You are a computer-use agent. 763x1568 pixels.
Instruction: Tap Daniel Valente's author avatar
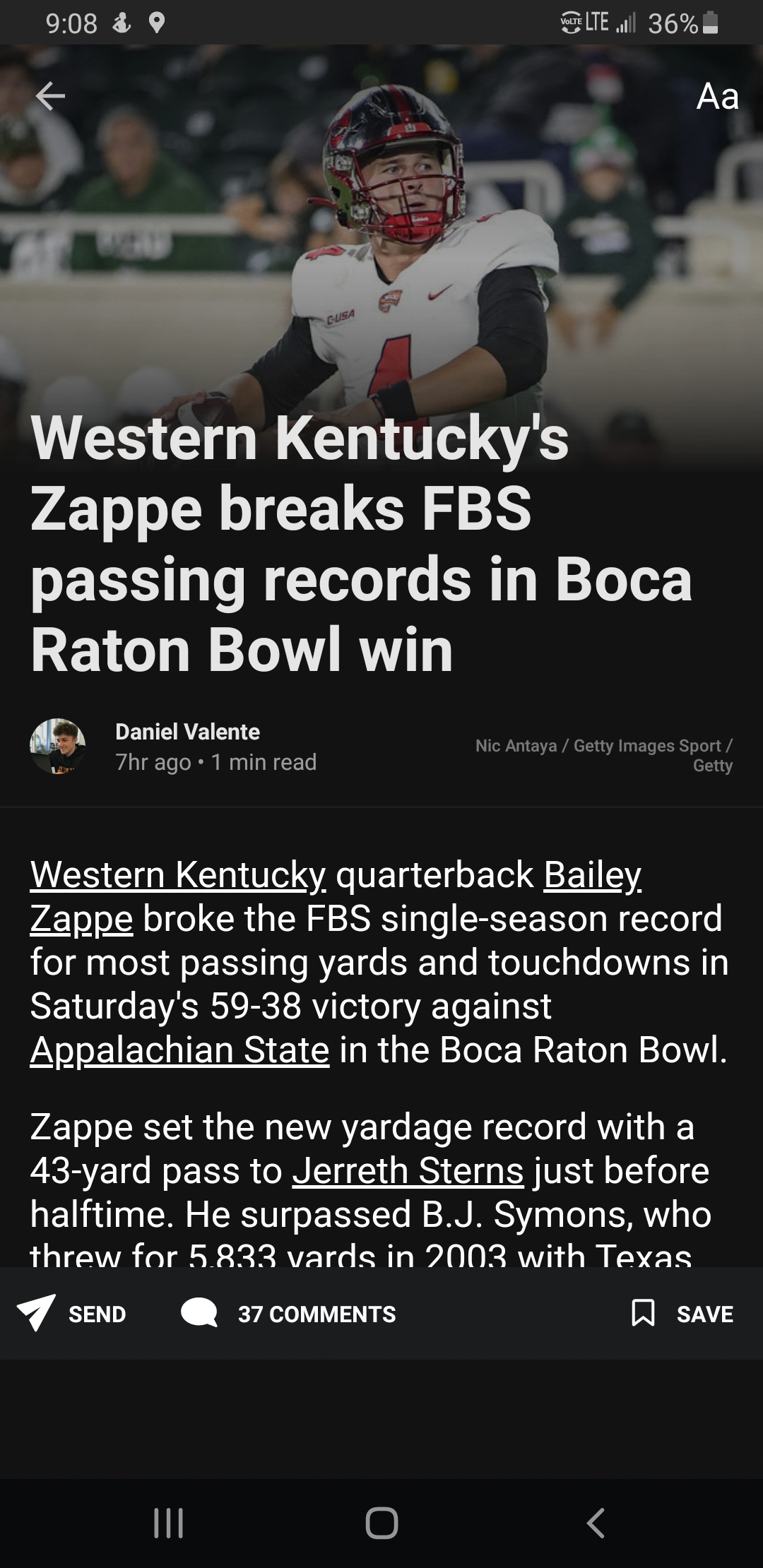[x=58, y=747]
